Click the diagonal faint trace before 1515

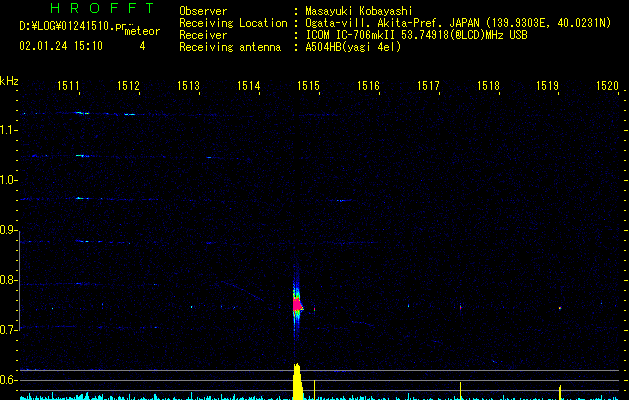(x=242, y=291)
